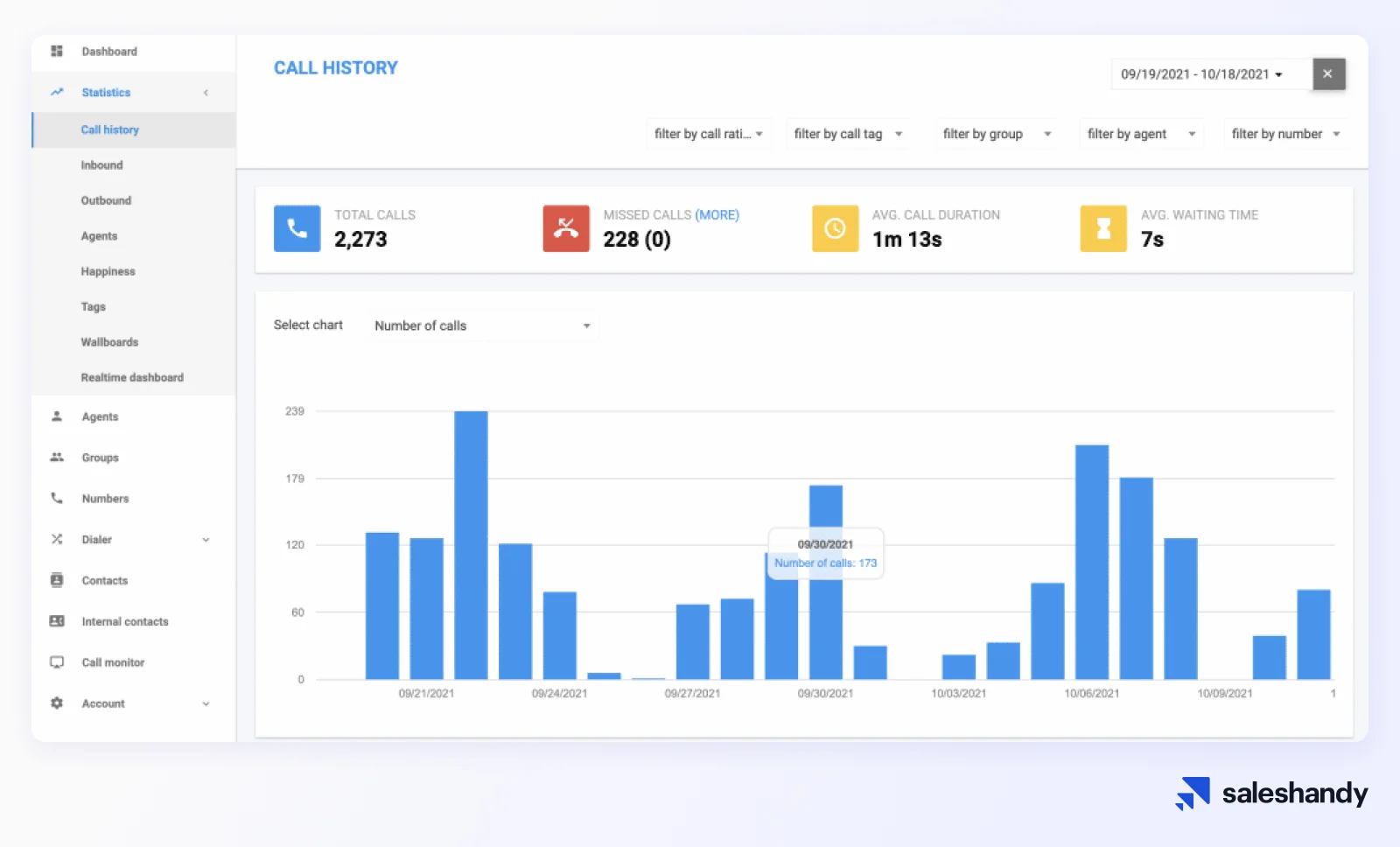The height and width of the screenshot is (847, 1400).
Task: Click the red Missed Calls icon
Action: (566, 228)
